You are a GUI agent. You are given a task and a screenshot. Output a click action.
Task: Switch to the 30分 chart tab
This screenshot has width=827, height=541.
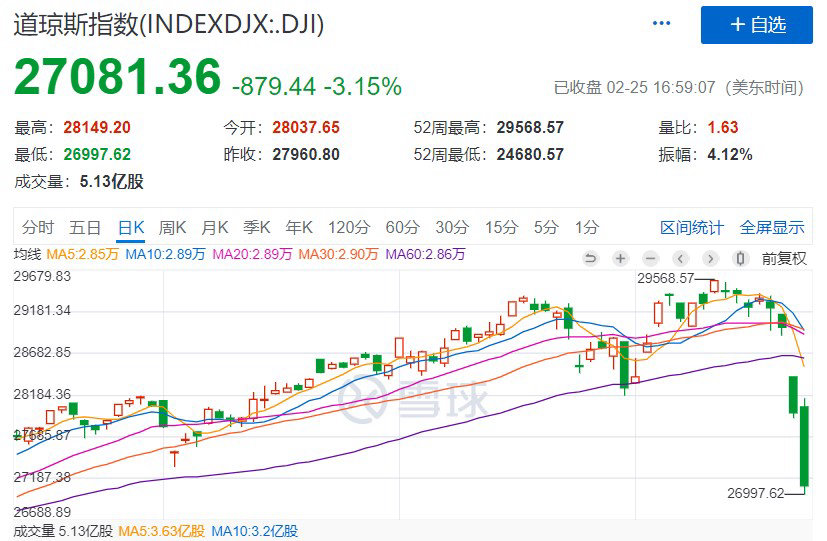(x=452, y=228)
